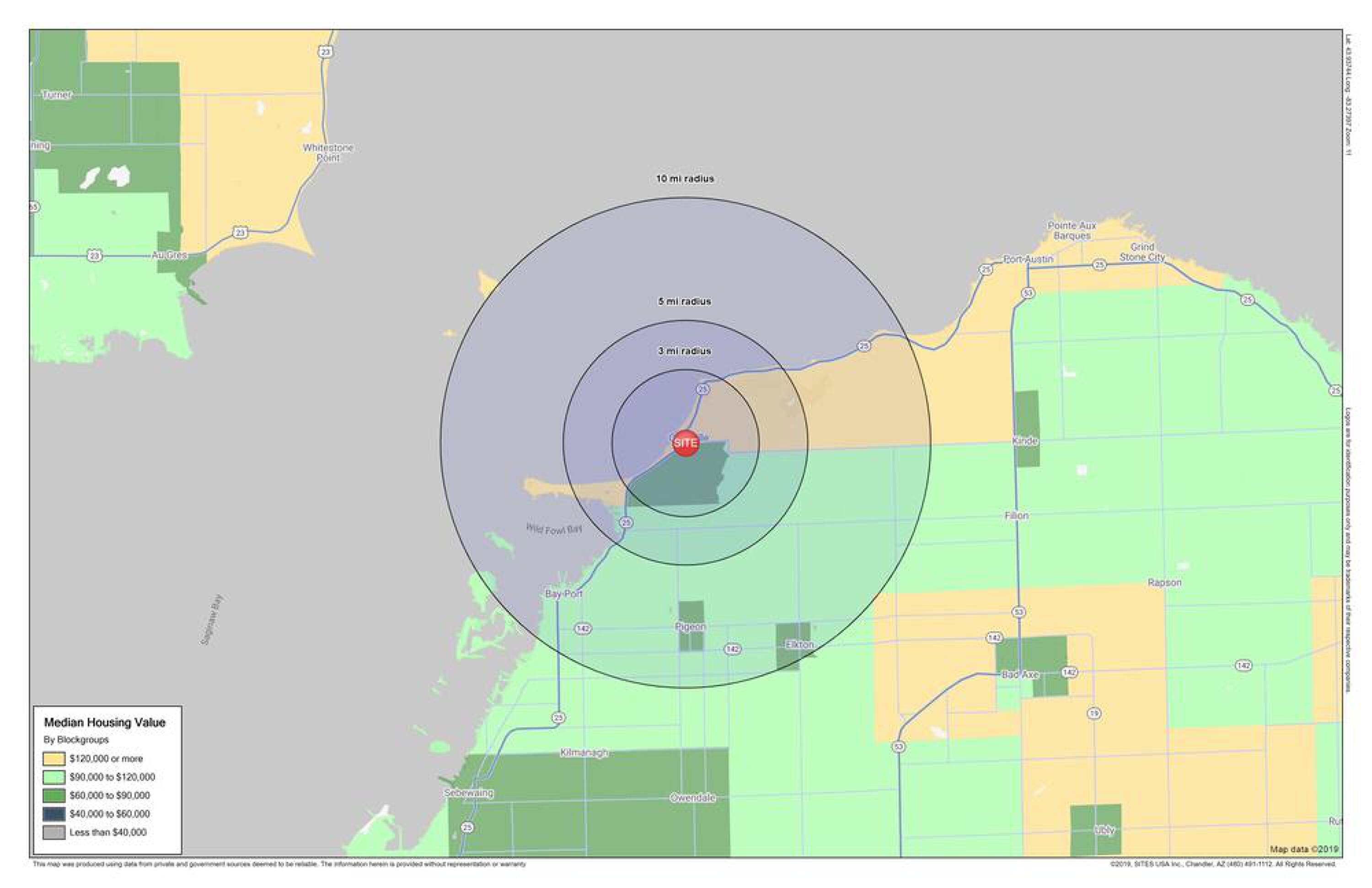Click the Kinde town label
1372x888 pixels.
(1025, 441)
